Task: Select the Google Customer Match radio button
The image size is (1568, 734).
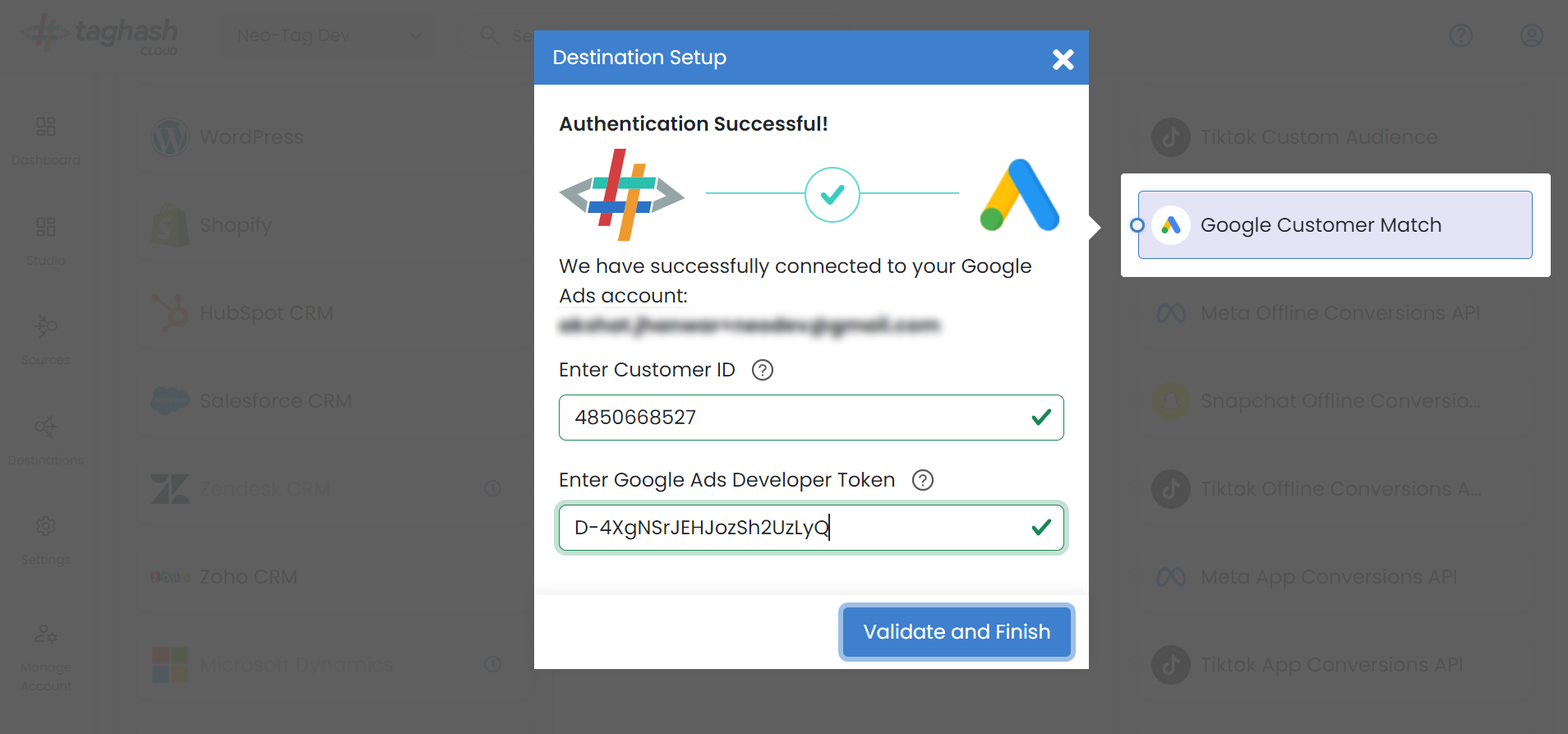Action: [1137, 225]
